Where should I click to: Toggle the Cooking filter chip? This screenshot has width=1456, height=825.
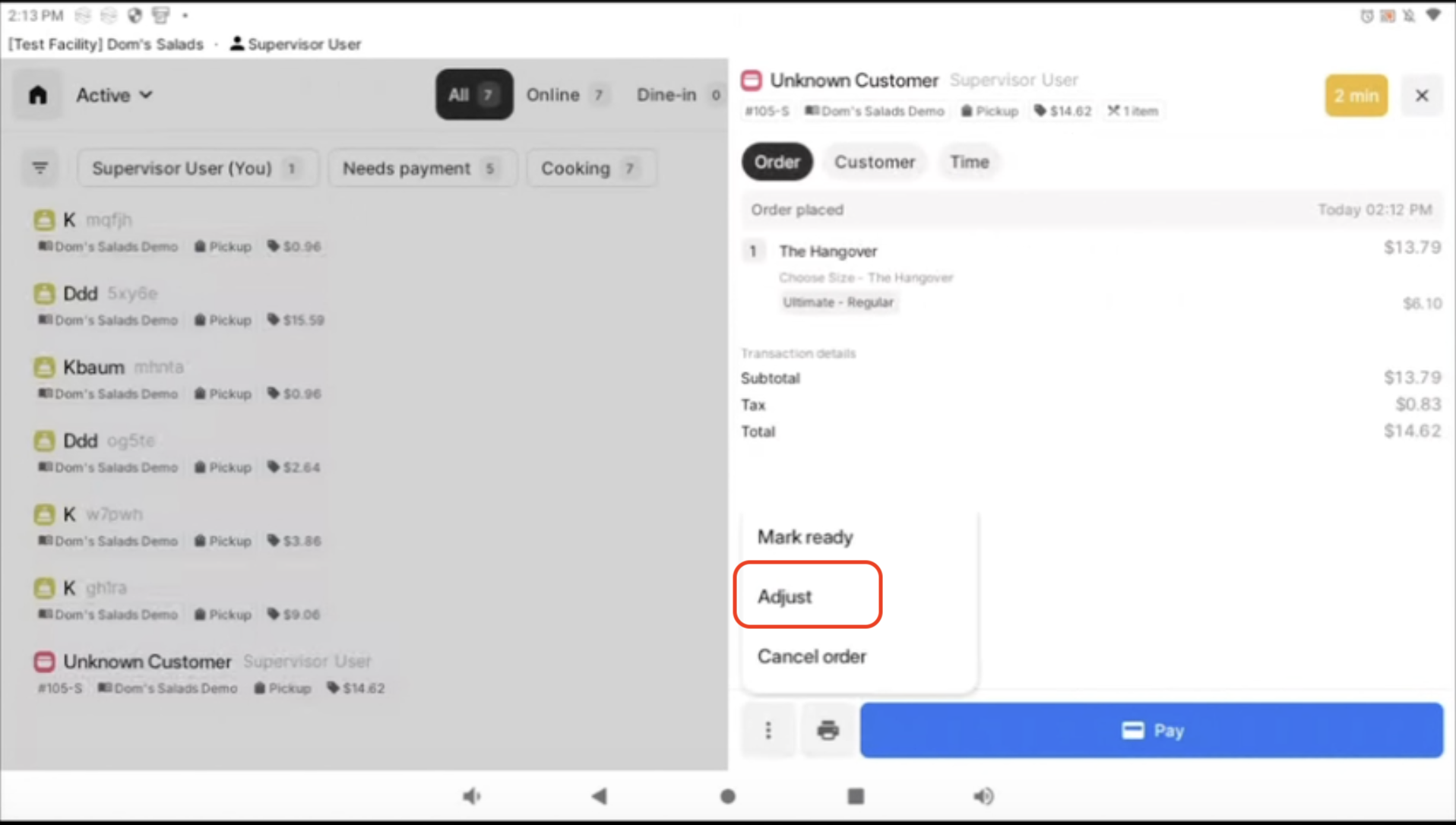tap(590, 168)
